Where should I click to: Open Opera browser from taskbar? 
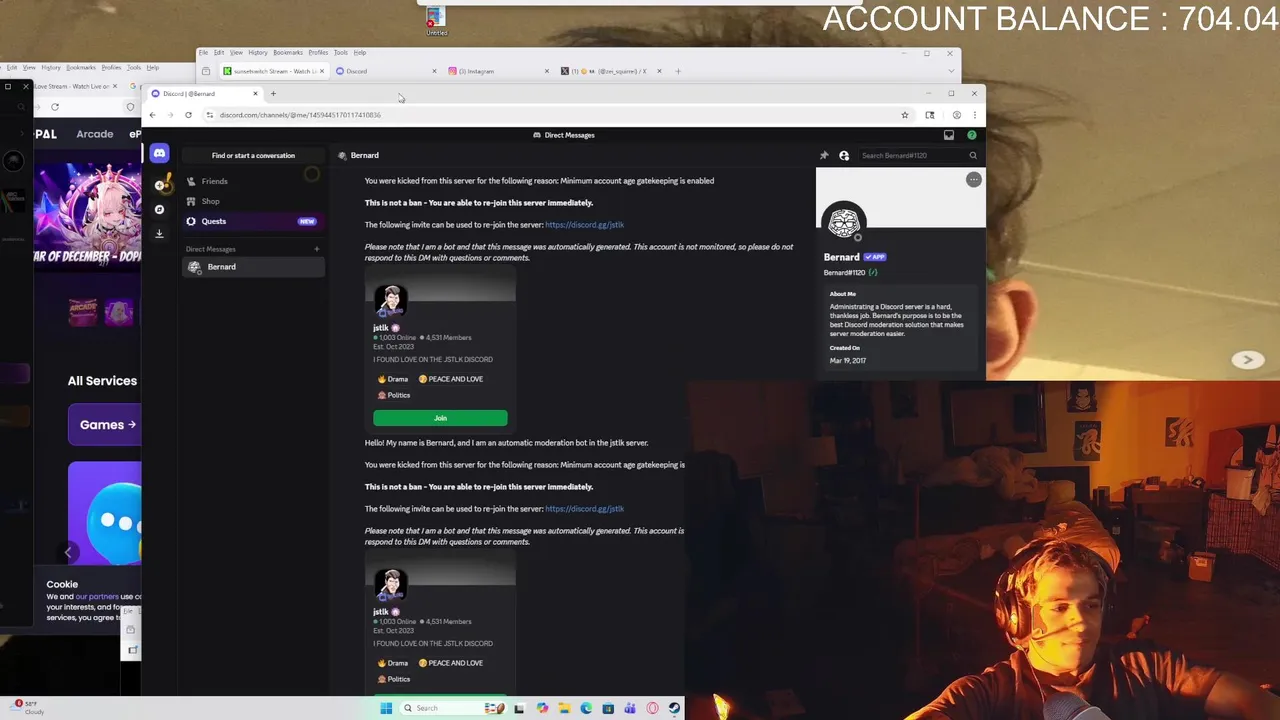(x=652, y=708)
